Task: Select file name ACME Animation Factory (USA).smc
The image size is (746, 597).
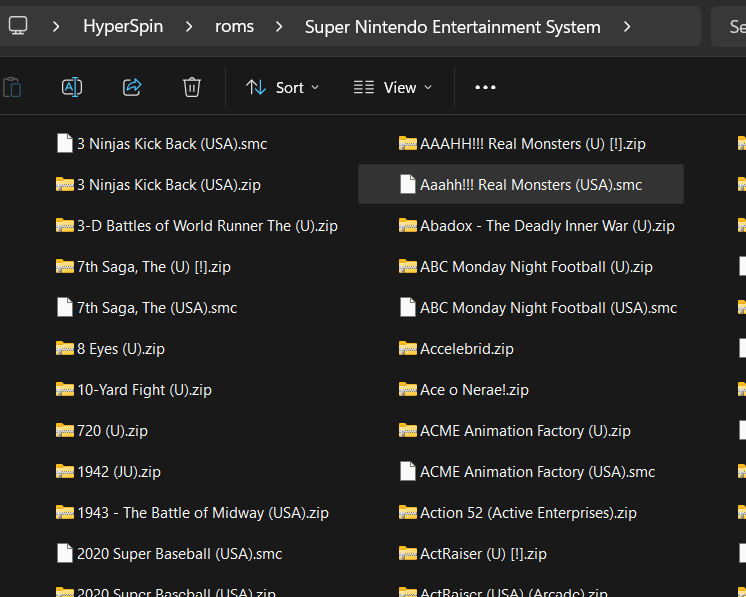Action: 538,471
